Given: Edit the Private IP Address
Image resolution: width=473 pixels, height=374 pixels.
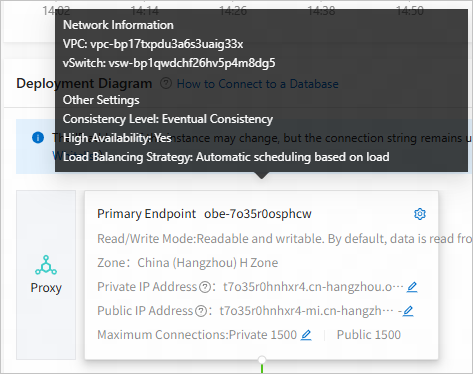Looking at the screenshot, I should 412,287.
